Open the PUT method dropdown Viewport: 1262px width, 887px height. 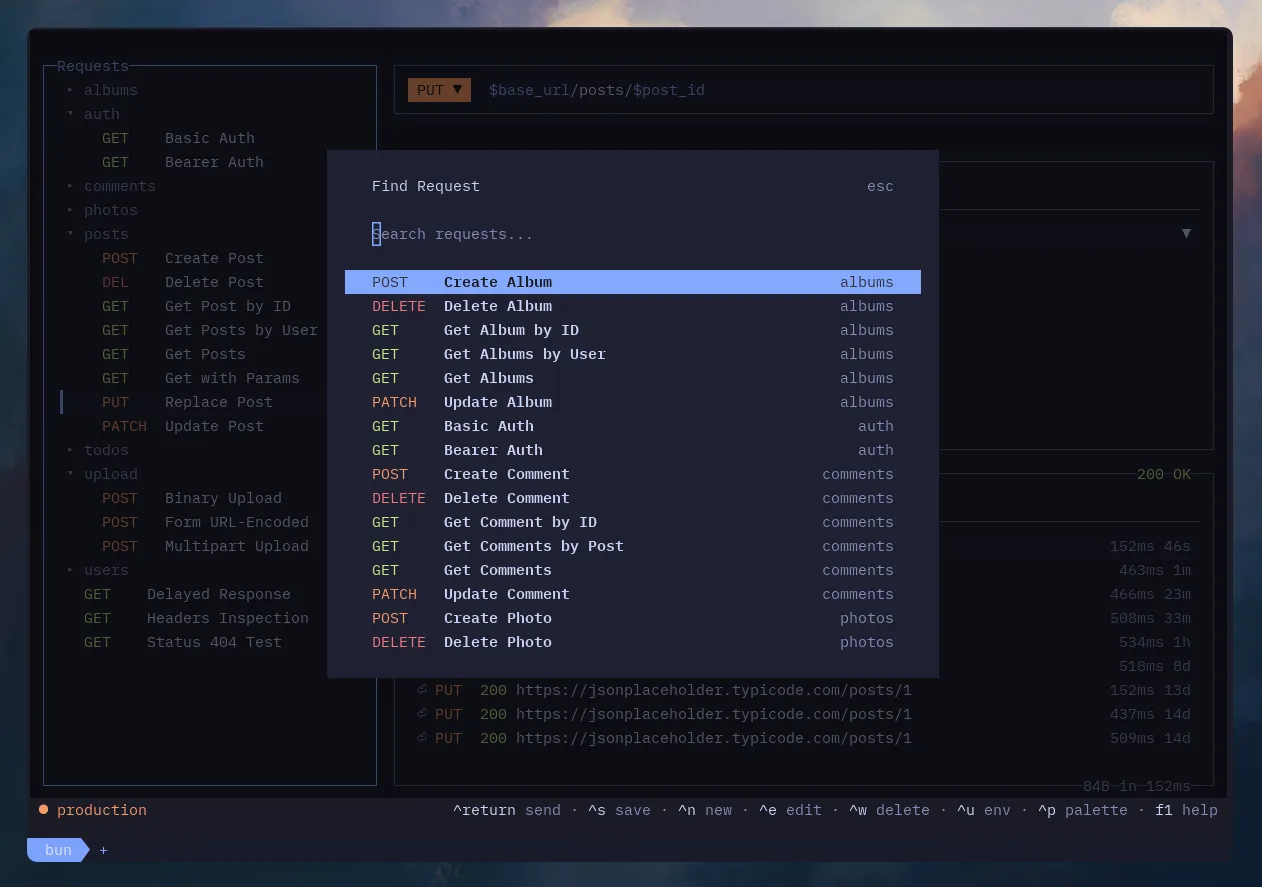(x=439, y=90)
